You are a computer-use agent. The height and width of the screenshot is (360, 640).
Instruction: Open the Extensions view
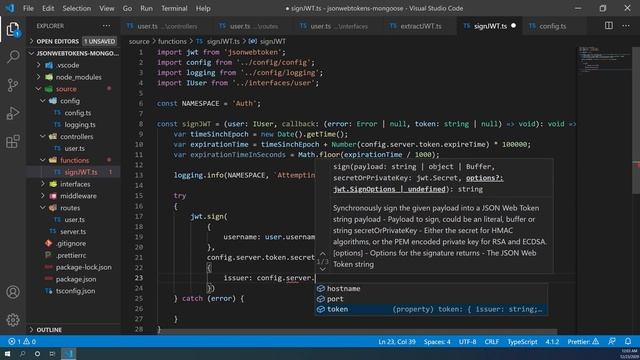[x=13, y=142]
